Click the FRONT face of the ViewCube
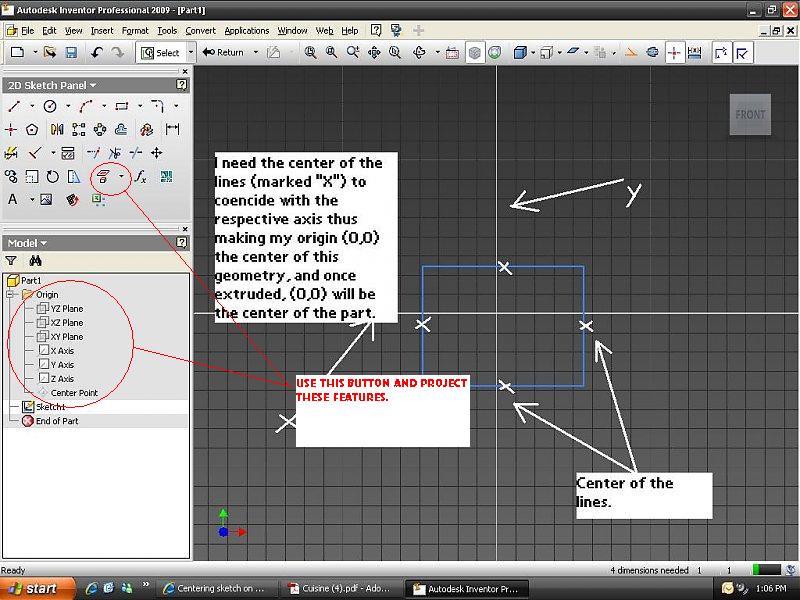The width and height of the screenshot is (800, 600). (x=750, y=114)
